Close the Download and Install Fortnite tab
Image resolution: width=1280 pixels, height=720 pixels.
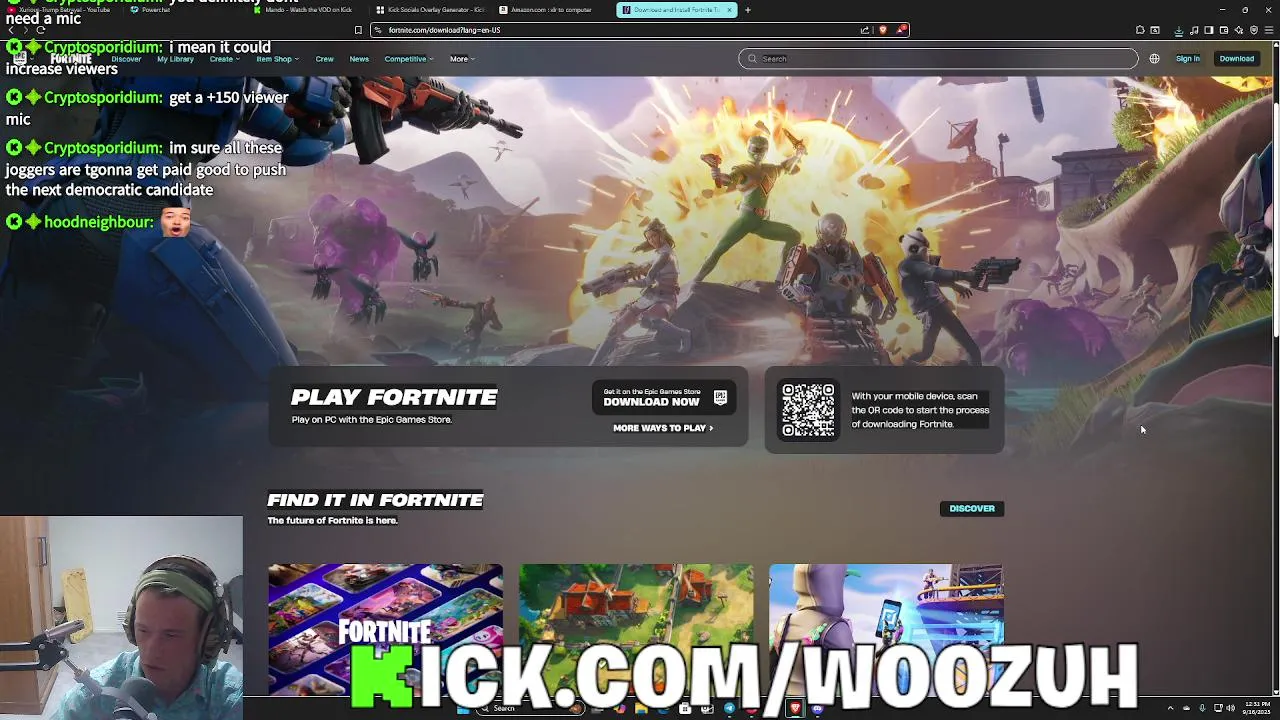coord(729,10)
